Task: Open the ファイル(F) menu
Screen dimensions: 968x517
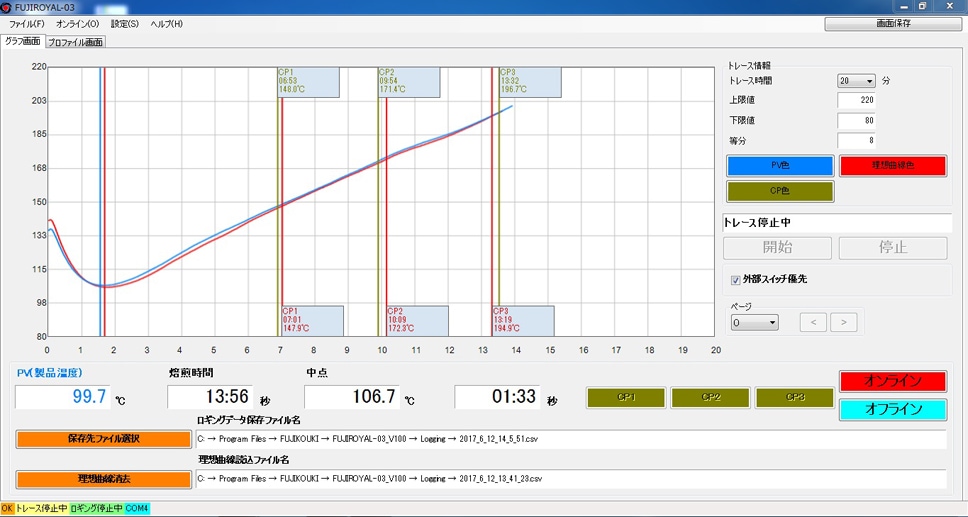Action: pyautogui.click(x=27, y=24)
